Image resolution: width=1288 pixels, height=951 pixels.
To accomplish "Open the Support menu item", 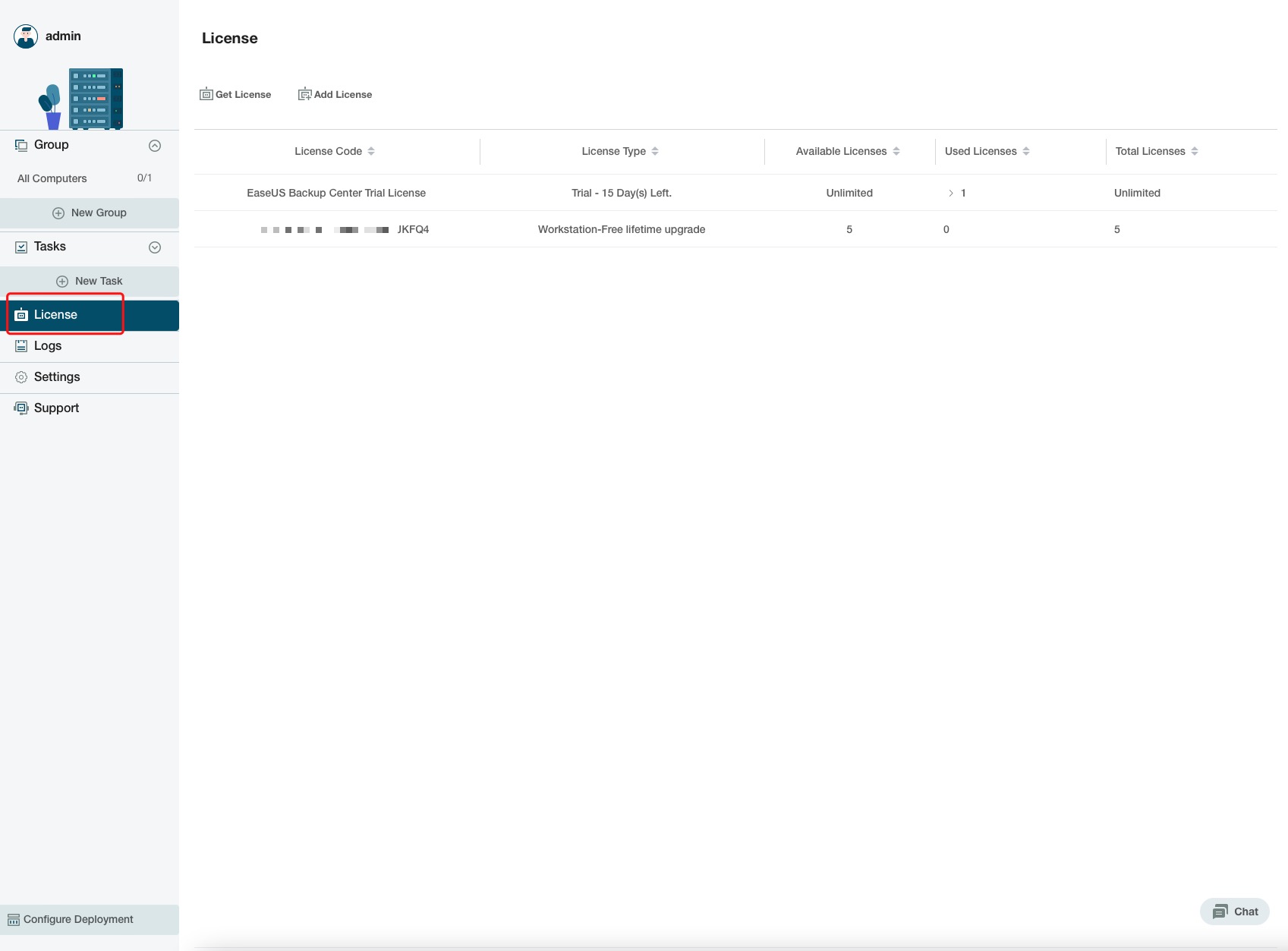I will pyautogui.click(x=90, y=408).
